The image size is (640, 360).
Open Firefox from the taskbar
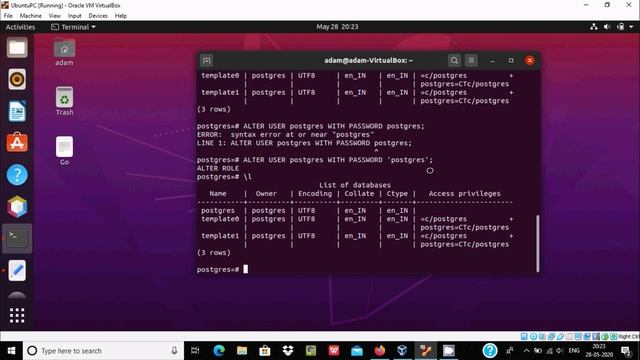click(380, 351)
